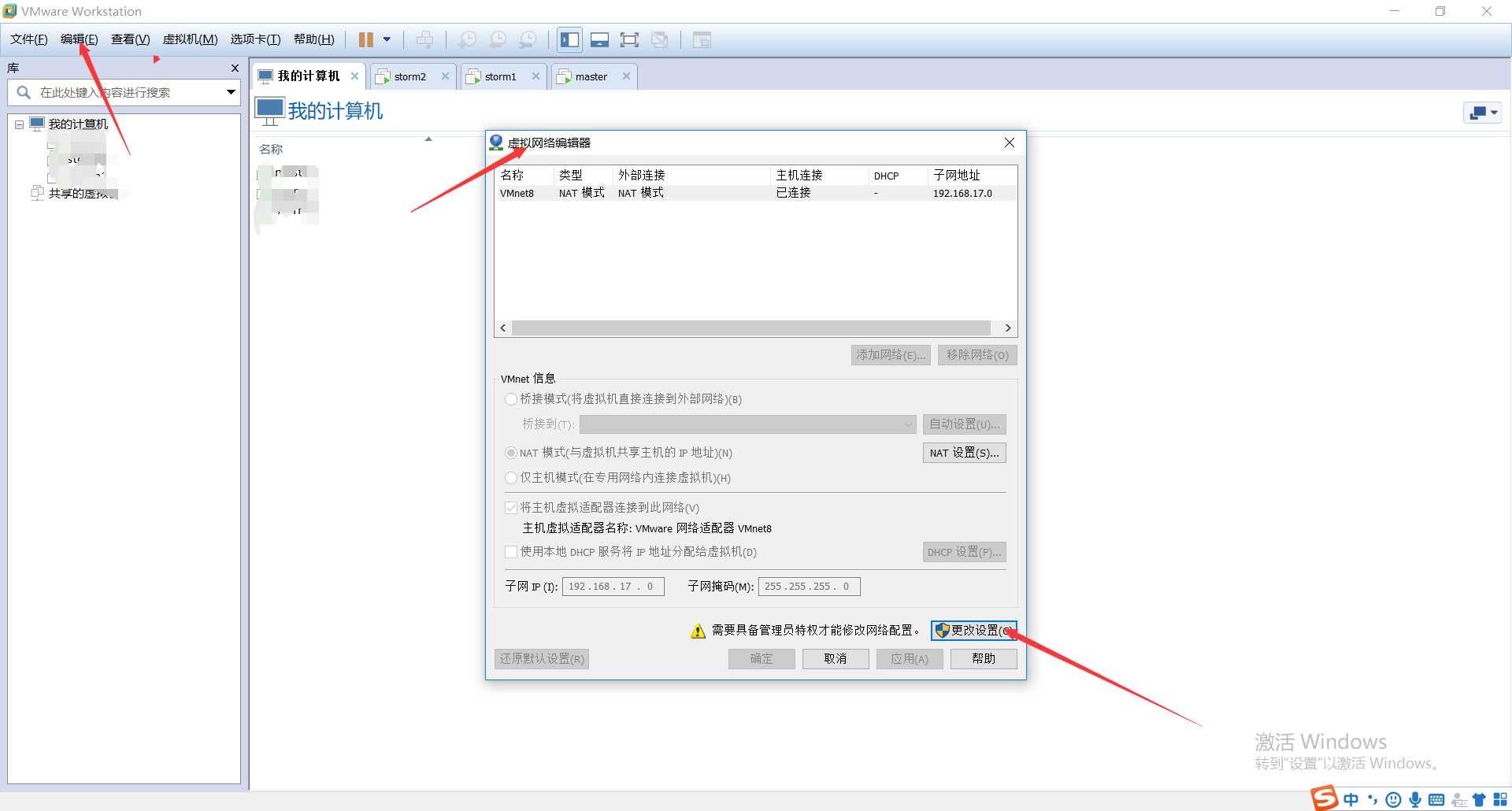Close the storm2 tab
Viewport: 1512px width, 811px height.
click(445, 76)
